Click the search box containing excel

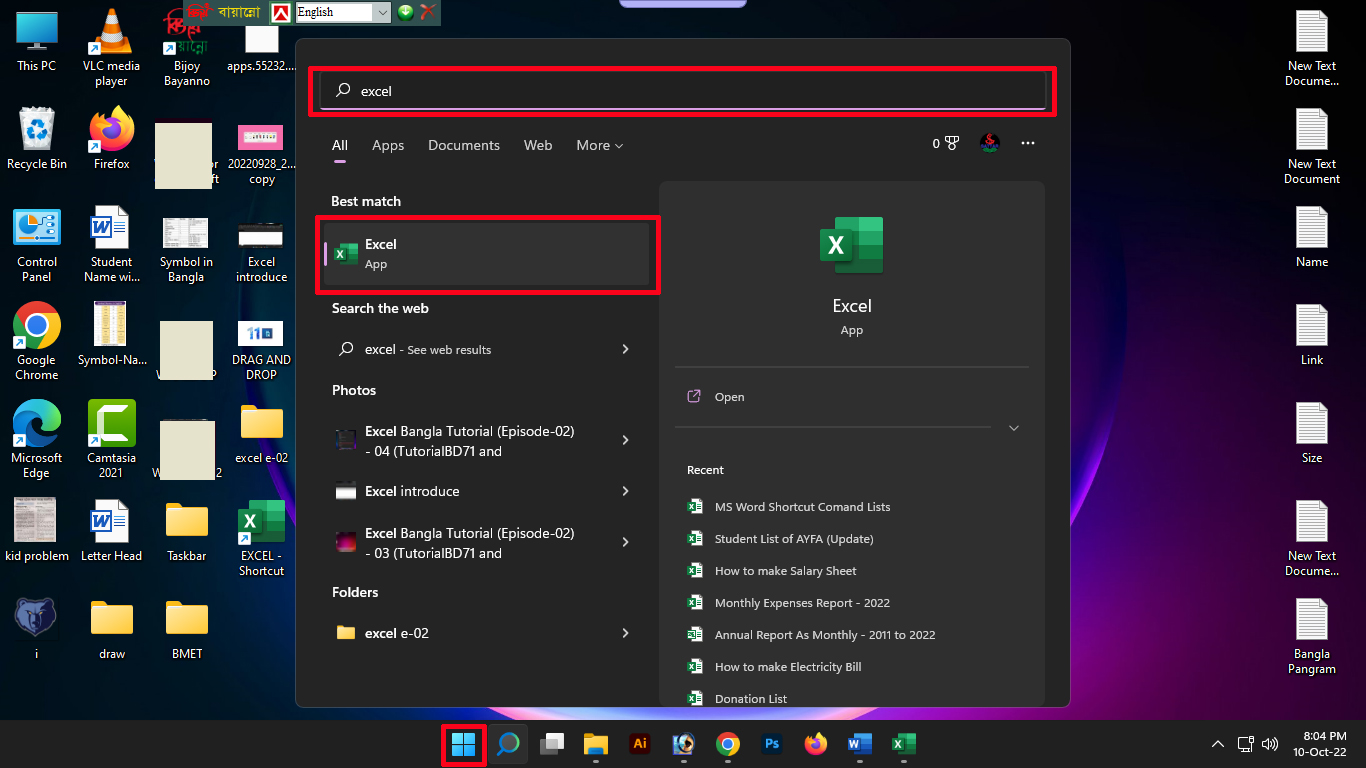tap(683, 91)
